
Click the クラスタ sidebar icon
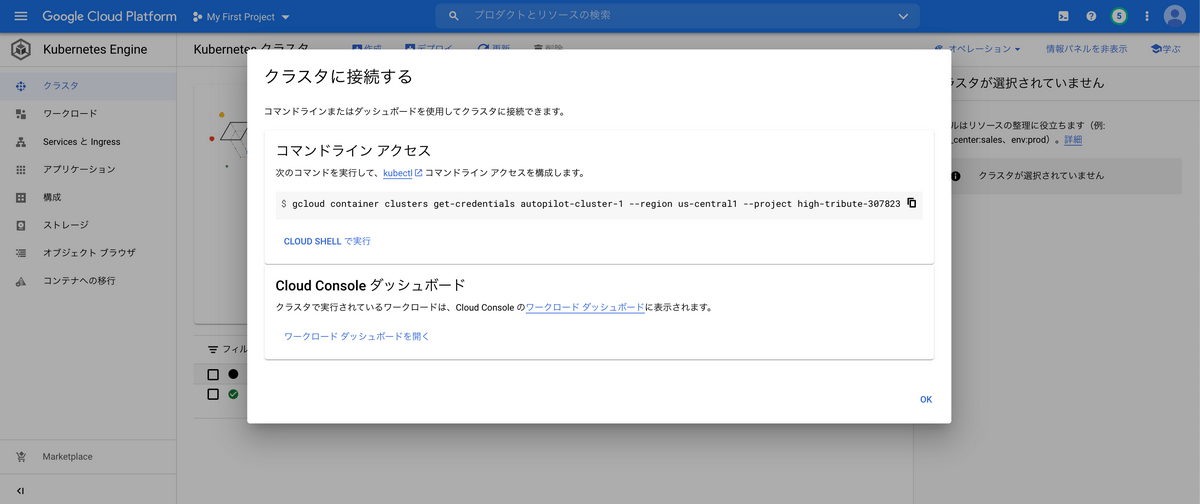[x=21, y=86]
